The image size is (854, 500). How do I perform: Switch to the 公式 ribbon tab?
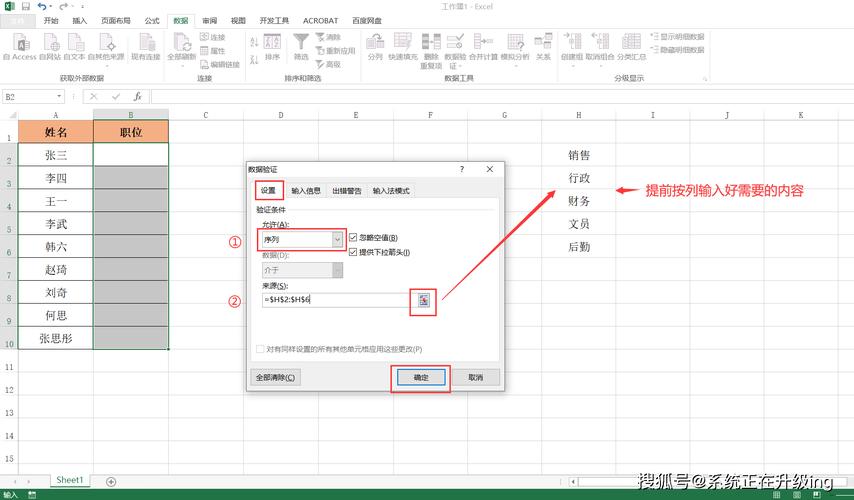pyautogui.click(x=152, y=21)
